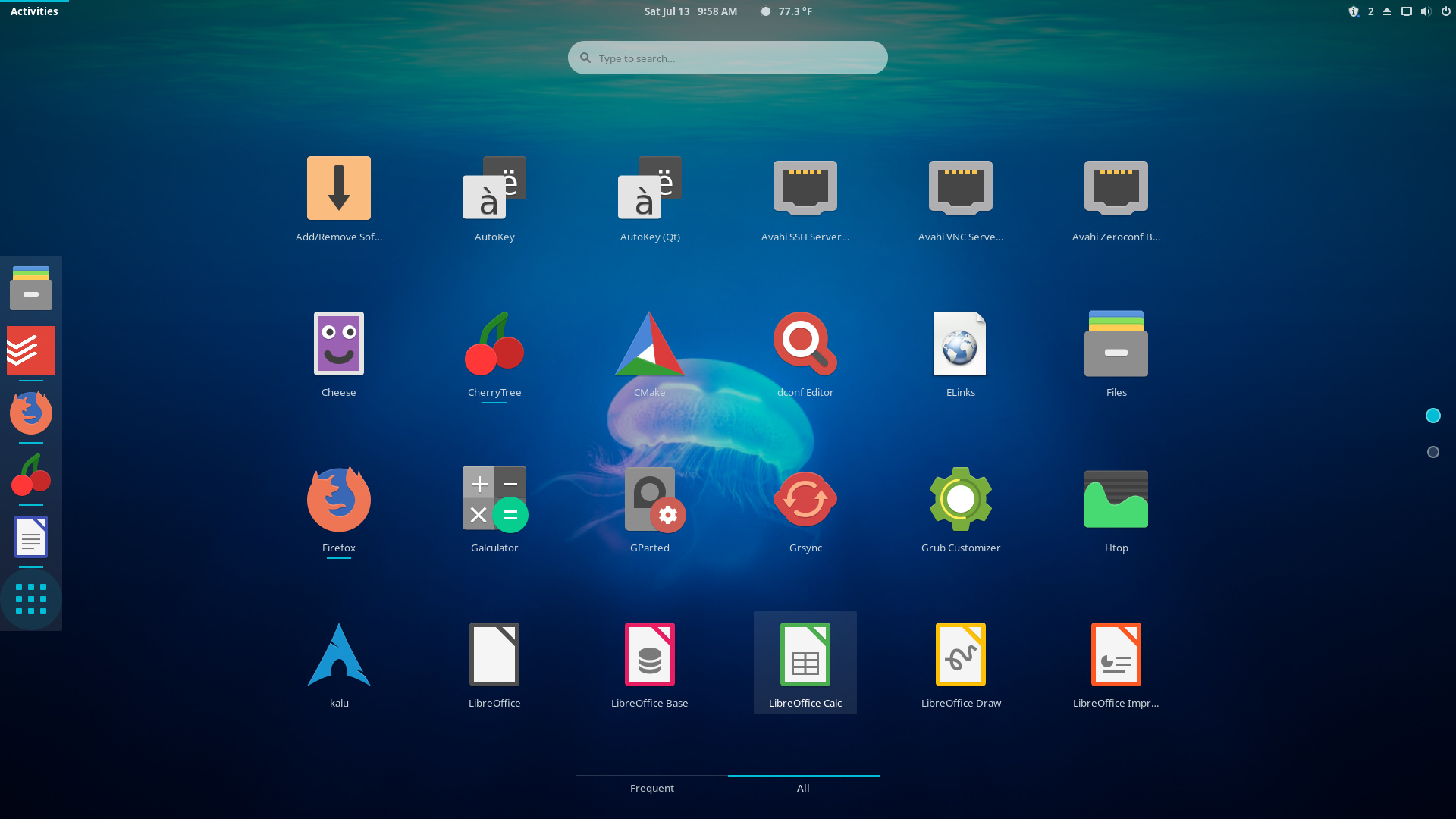The image size is (1456, 819).
Task: Launch AutoKey (Qt) application
Action: pyautogui.click(x=650, y=199)
